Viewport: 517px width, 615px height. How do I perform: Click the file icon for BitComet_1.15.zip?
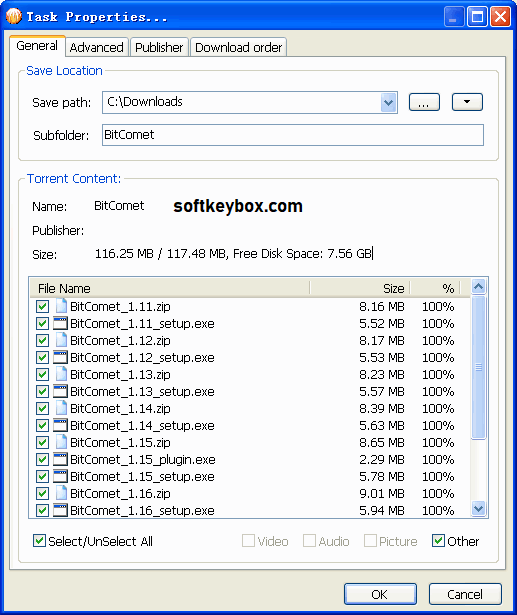pyautogui.click(x=61, y=442)
